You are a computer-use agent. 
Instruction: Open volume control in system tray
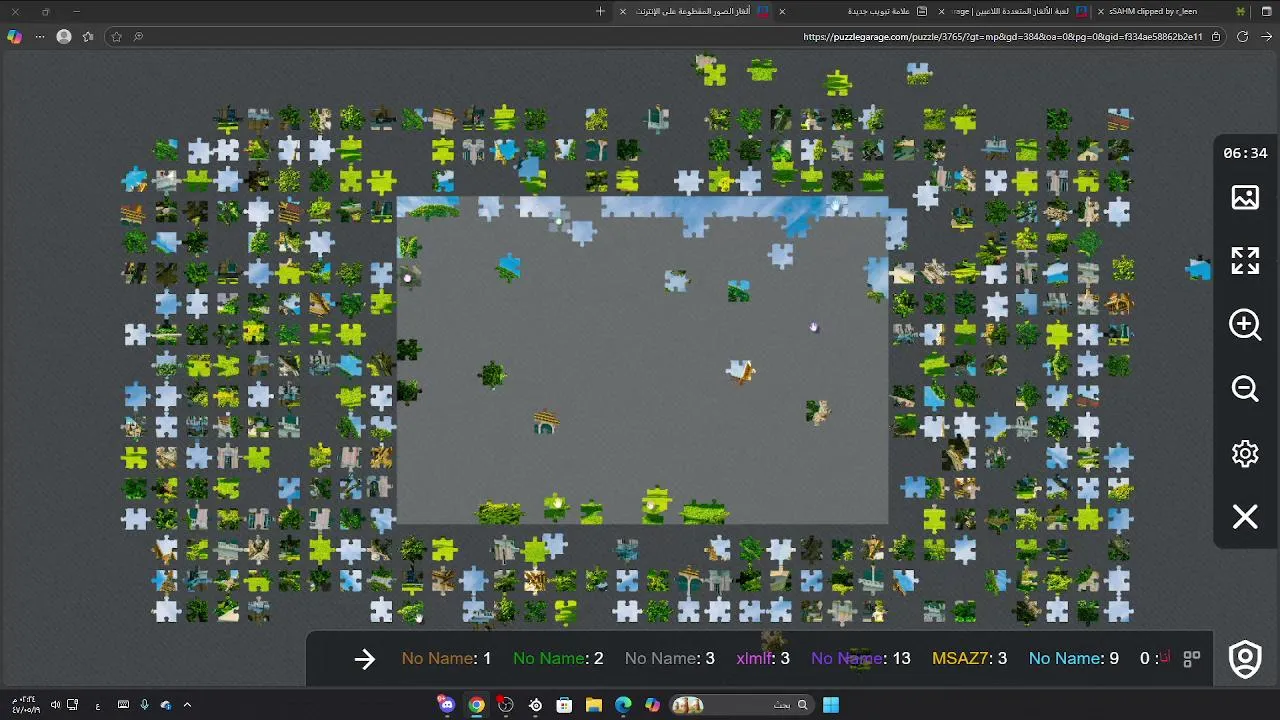click(x=55, y=705)
